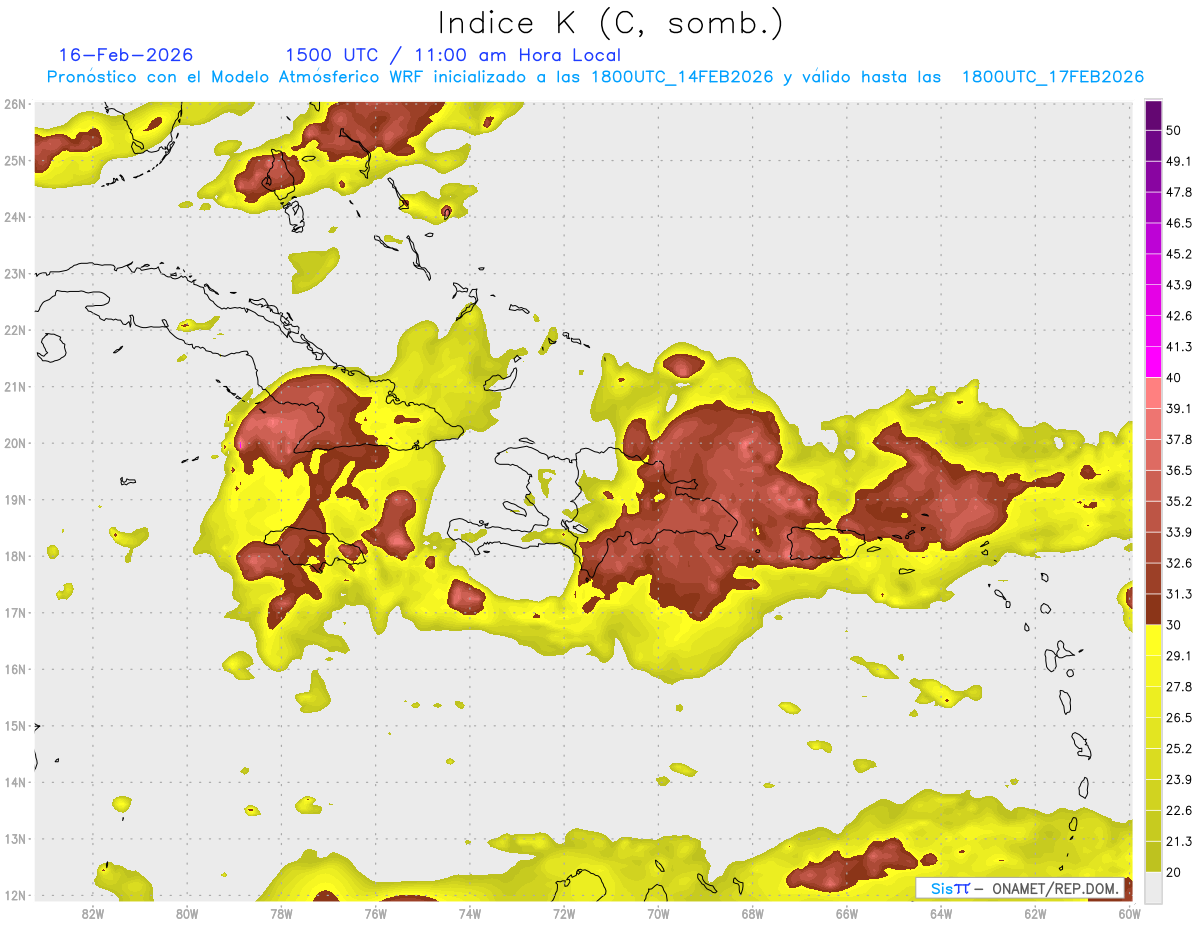The width and height of the screenshot is (1200, 927).
Task: Click the latitude label "17N"
Action: click(x=15, y=613)
